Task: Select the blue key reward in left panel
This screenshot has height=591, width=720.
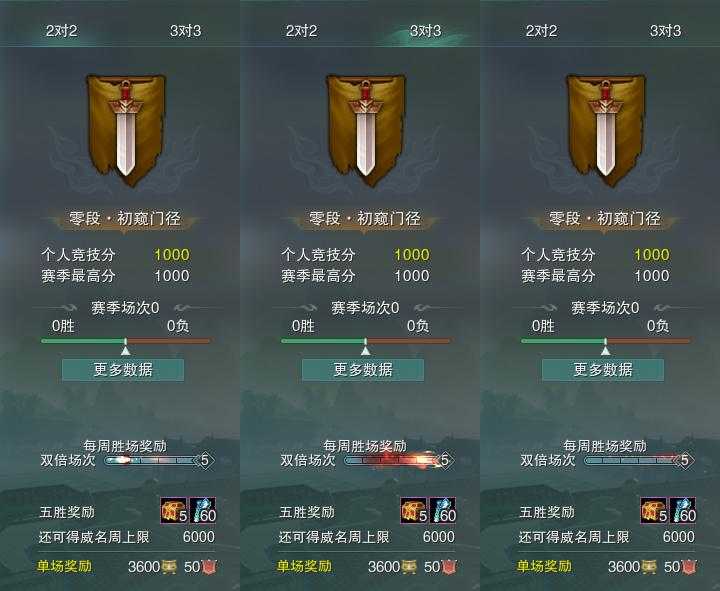Action: (202, 510)
